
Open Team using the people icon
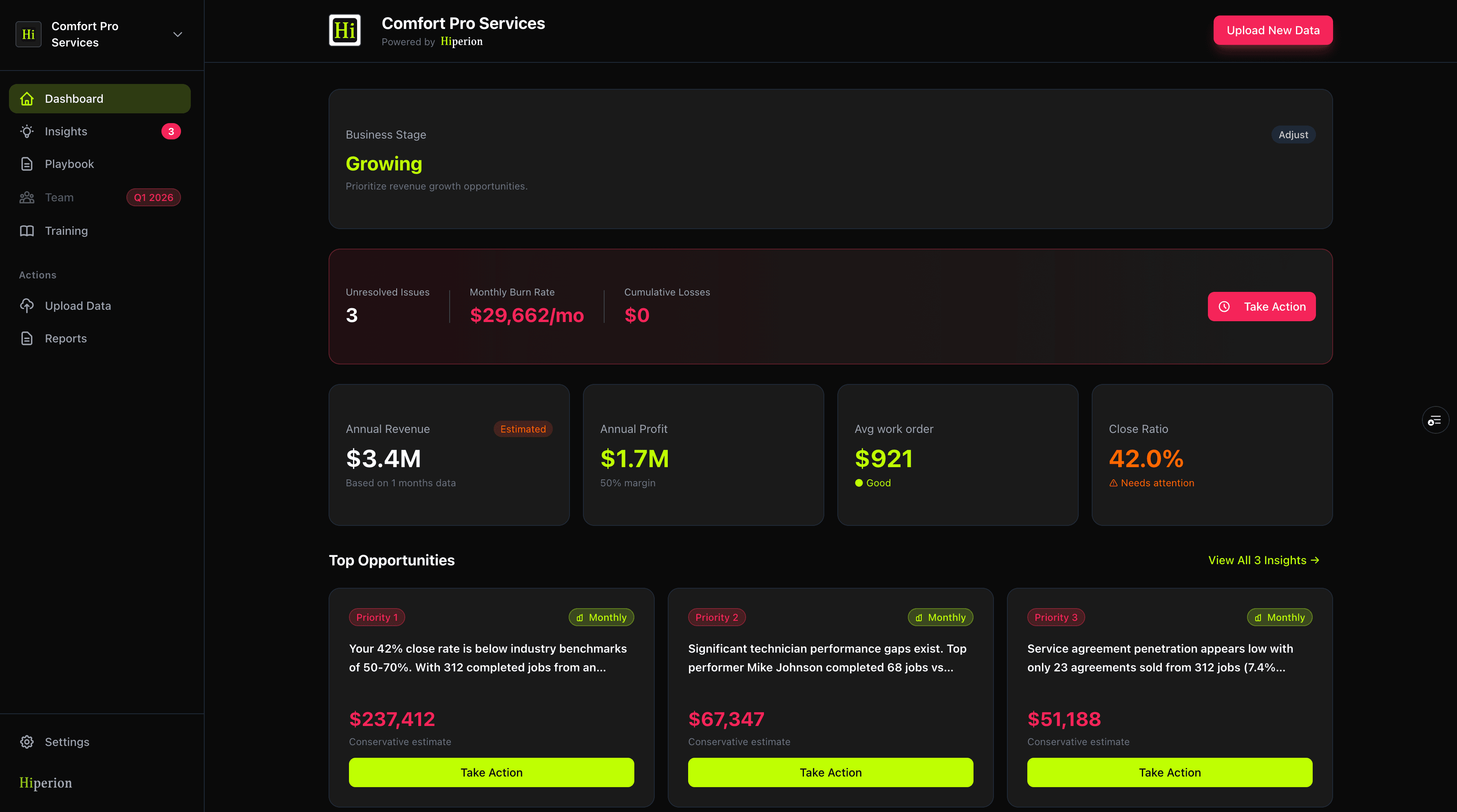point(26,197)
